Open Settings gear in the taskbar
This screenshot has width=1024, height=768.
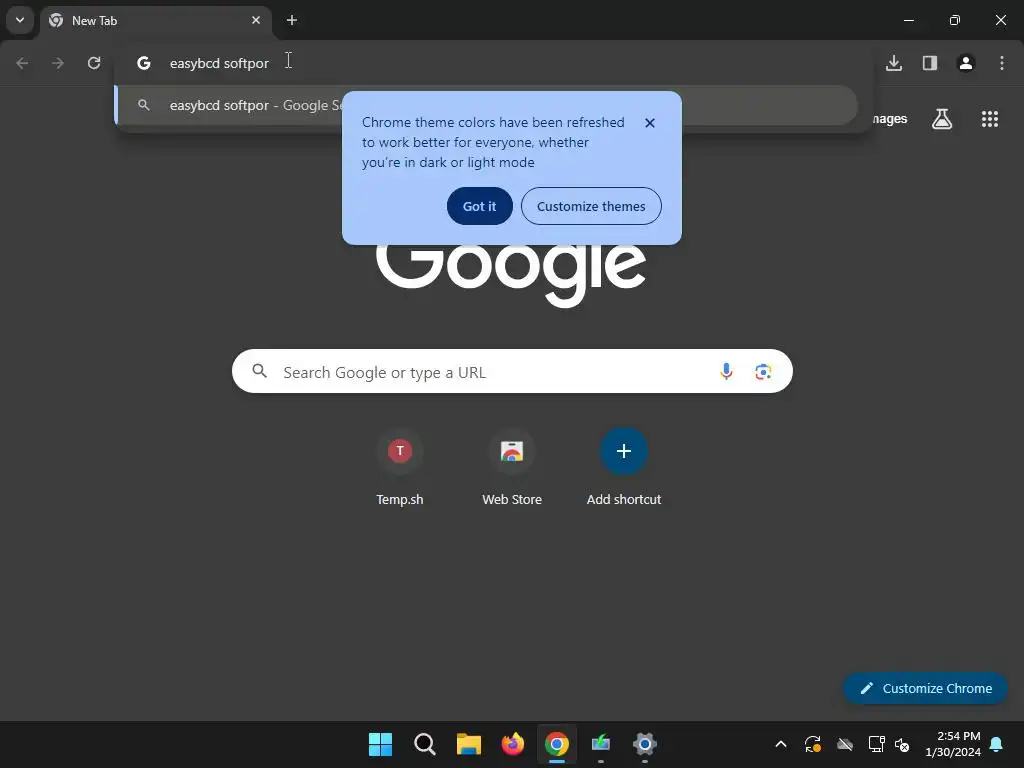645,744
